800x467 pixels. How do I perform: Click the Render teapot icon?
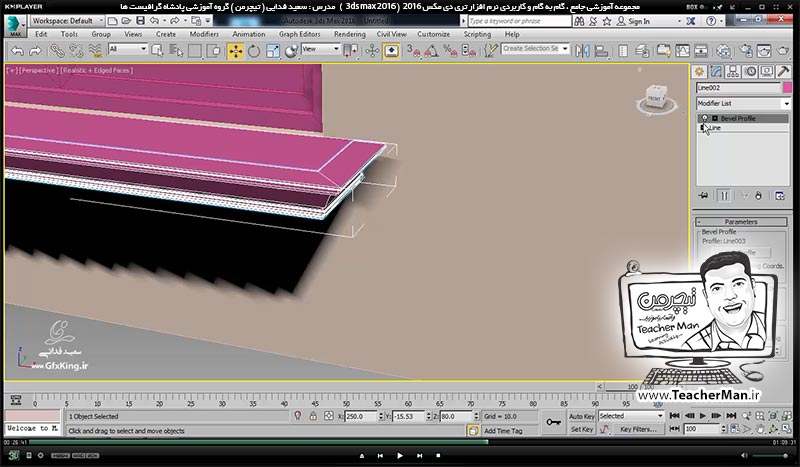(783, 51)
